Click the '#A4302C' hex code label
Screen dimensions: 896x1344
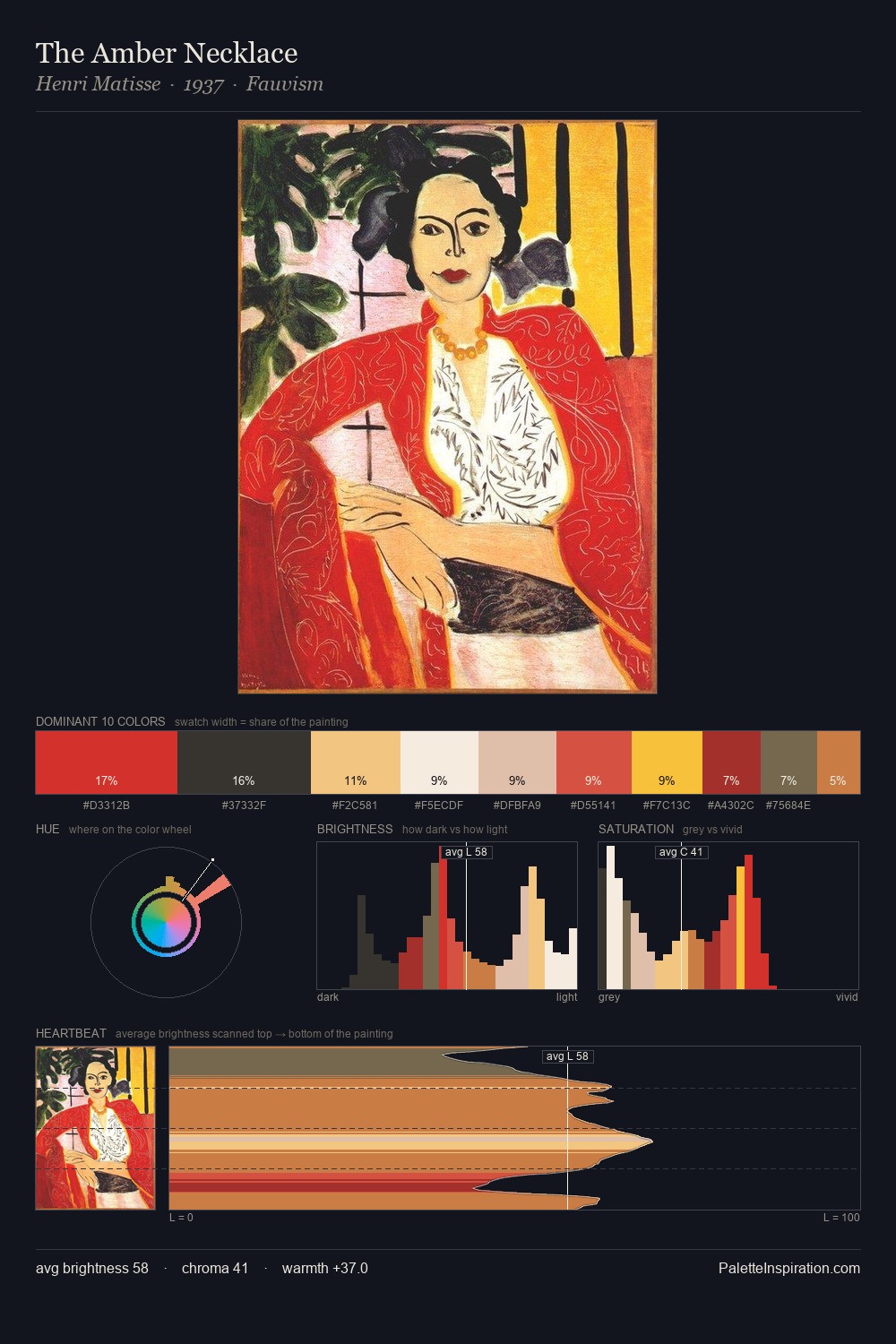click(x=730, y=805)
